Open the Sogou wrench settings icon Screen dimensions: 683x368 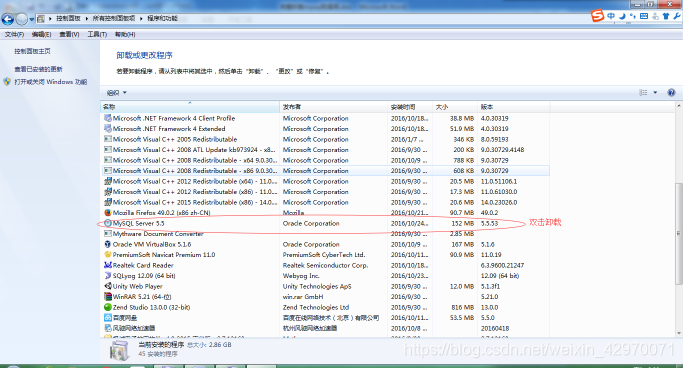677,16
